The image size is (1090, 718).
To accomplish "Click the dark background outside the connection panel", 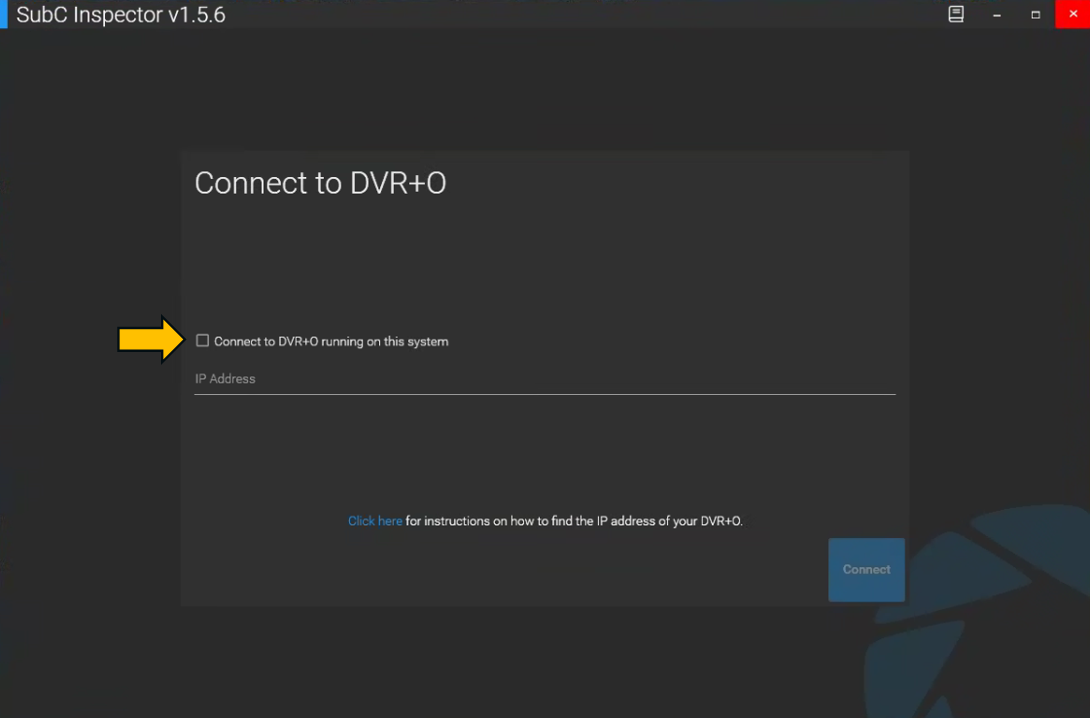I will [90, 500].
